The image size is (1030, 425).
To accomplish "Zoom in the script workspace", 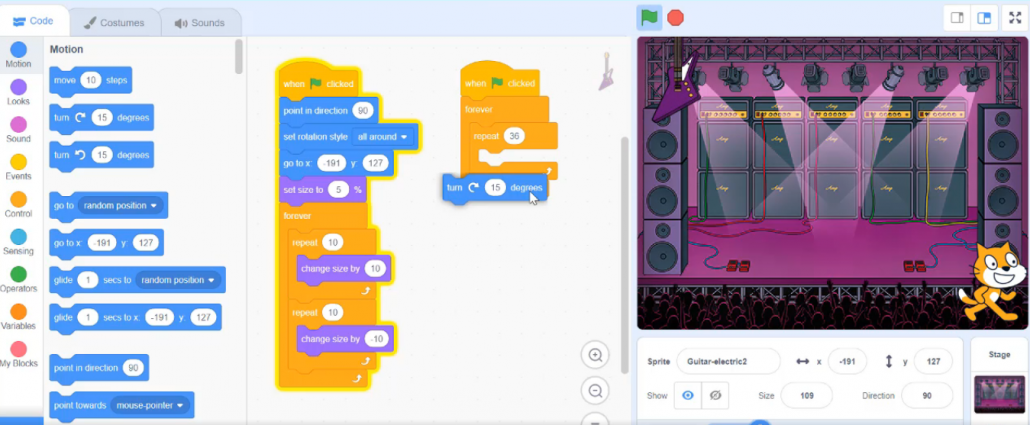I will point(595,355).
